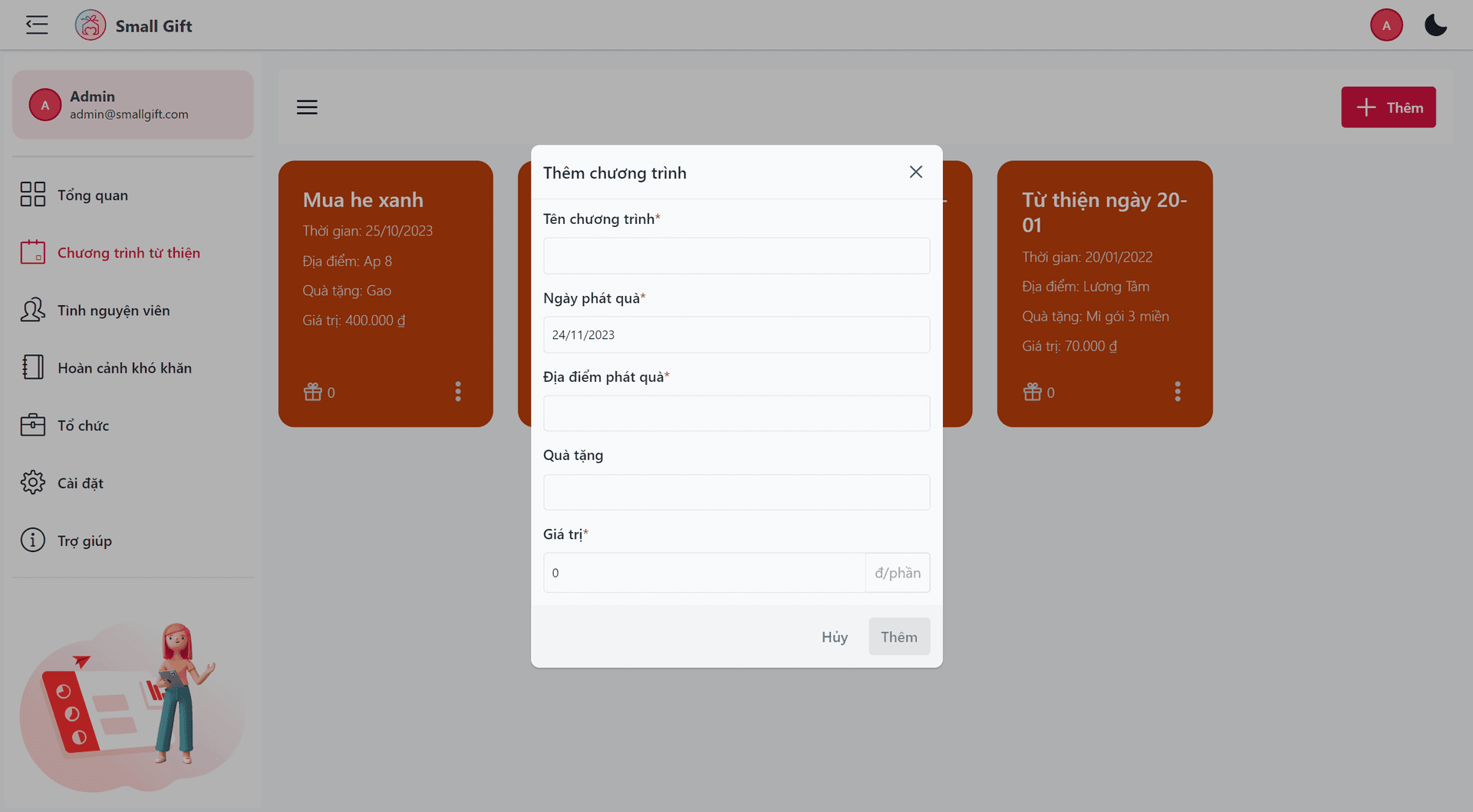
Task: Open the Tổng quan dashboard icon
Action: 32,195
